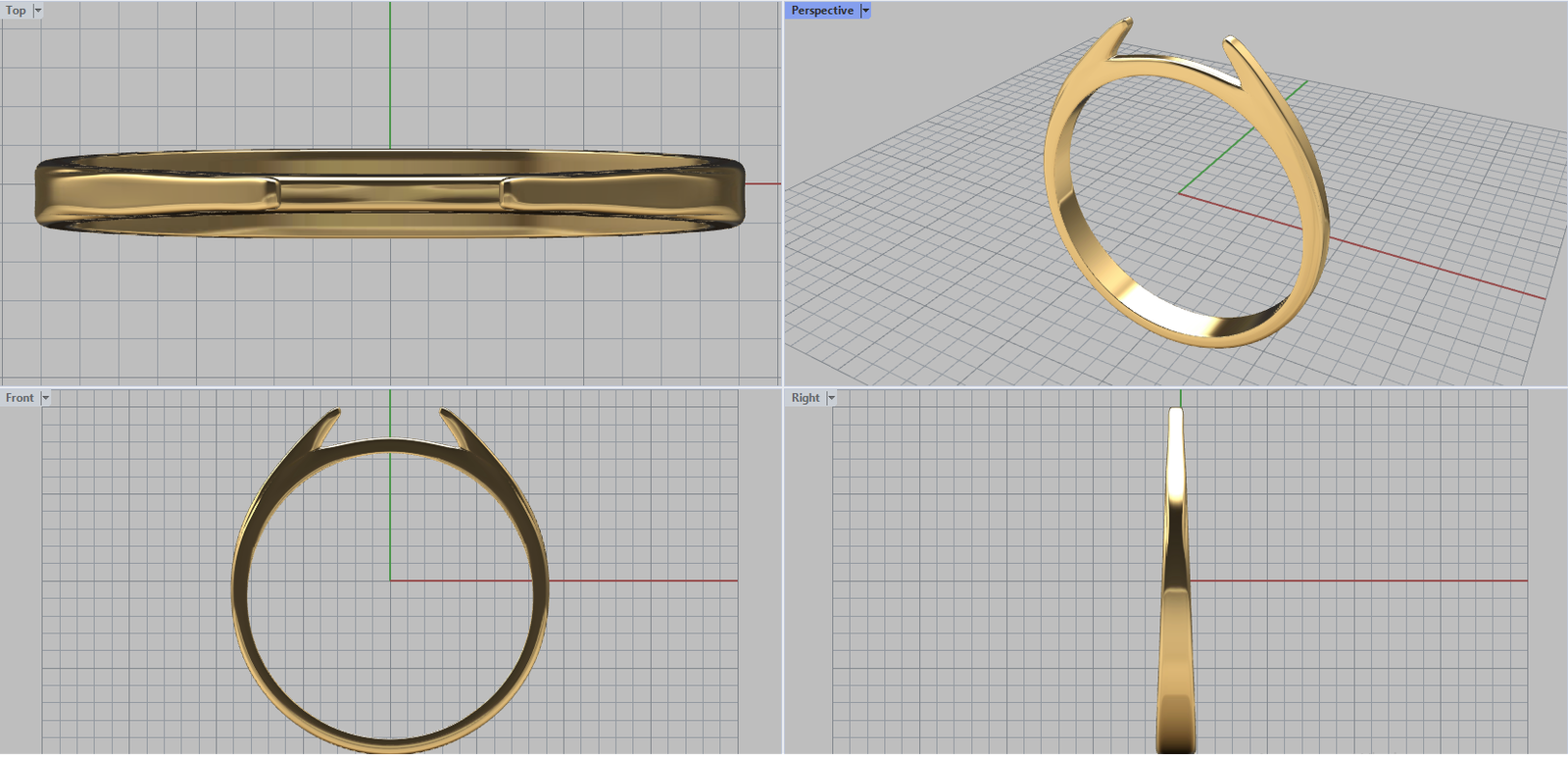
Task: Click the ring's recessed center in Top view
Action: (x=390, y=191)
